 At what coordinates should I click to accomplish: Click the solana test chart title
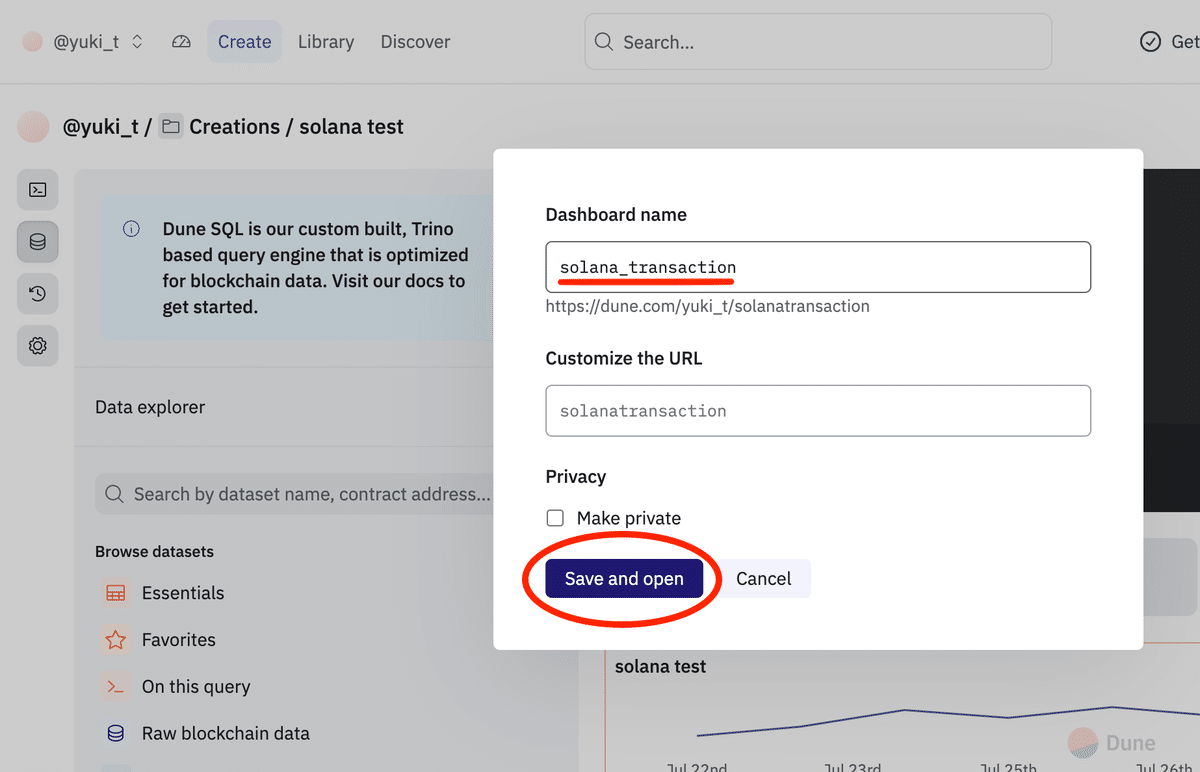click(x=661, y=666)
